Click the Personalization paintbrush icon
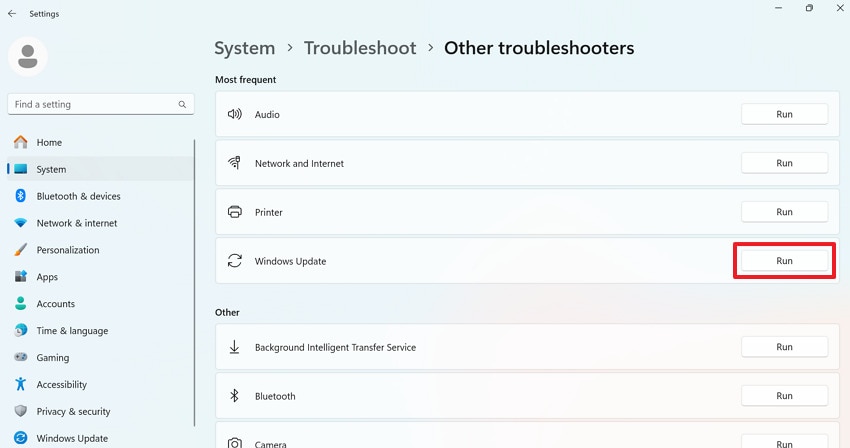Image resolution: width=850 pixels, height=448 pixels. tap(21, 249)
